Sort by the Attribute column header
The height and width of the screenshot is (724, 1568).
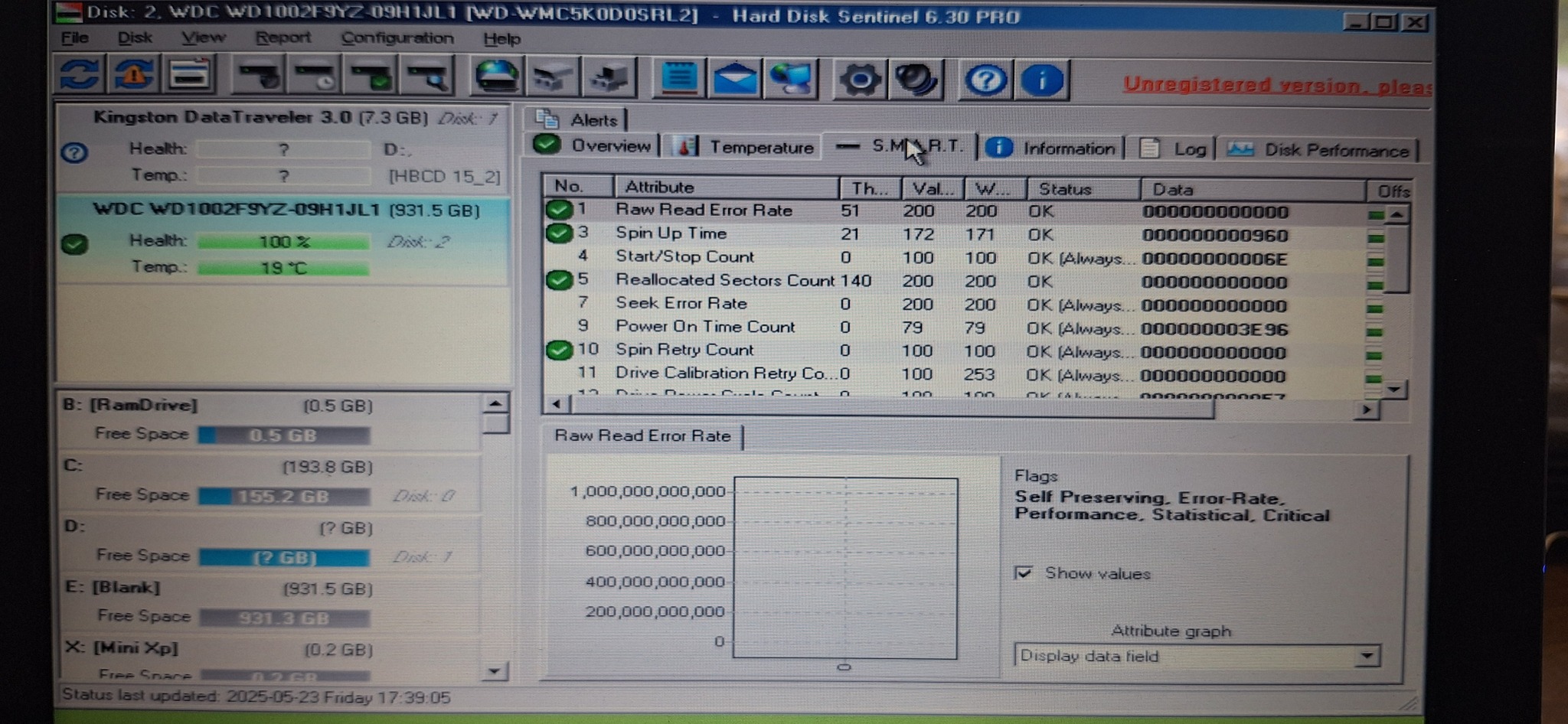726,187
